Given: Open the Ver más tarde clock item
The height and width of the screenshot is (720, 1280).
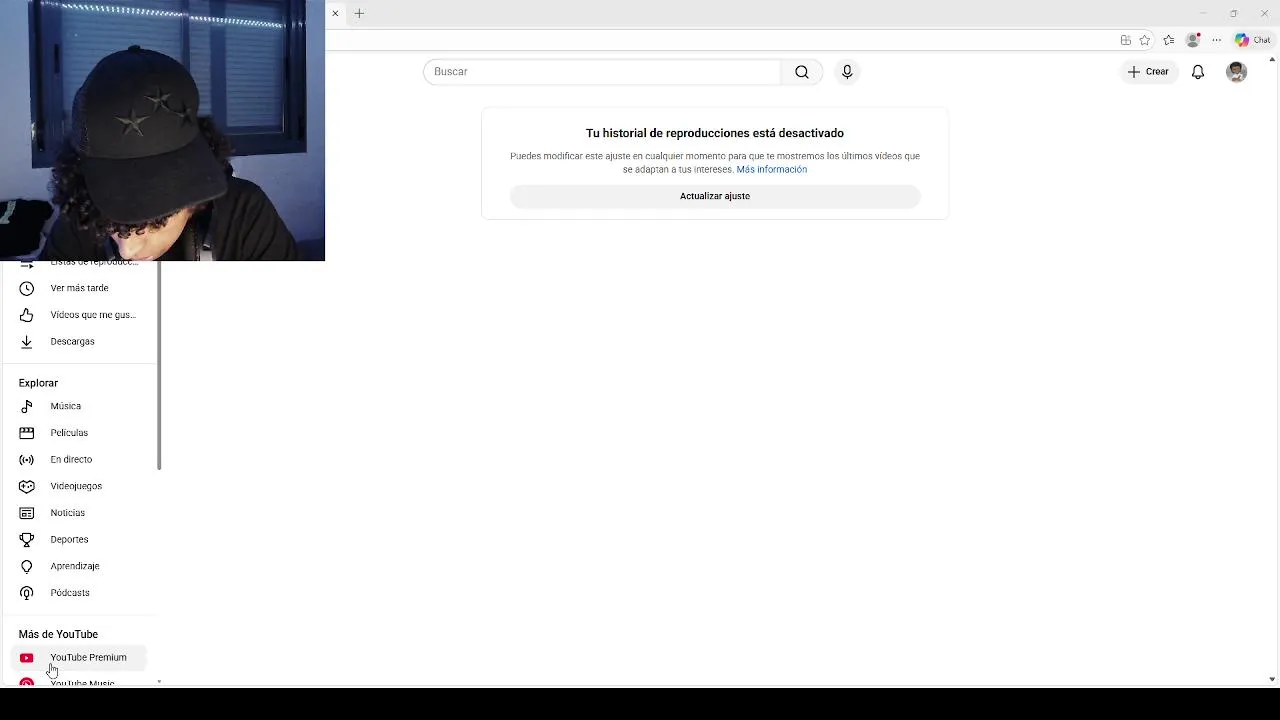Looking at the screenshot, I should pyautogui.click(x=78, y=288).
